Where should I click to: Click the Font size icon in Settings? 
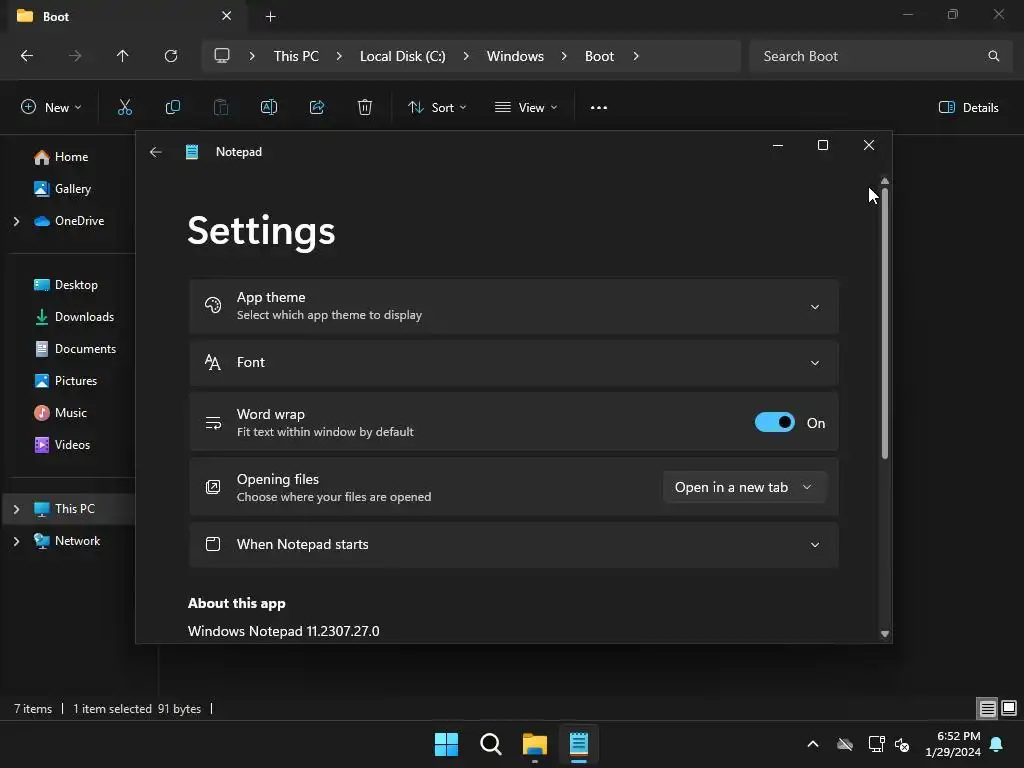pyautogui.click(x=213, y=362)
